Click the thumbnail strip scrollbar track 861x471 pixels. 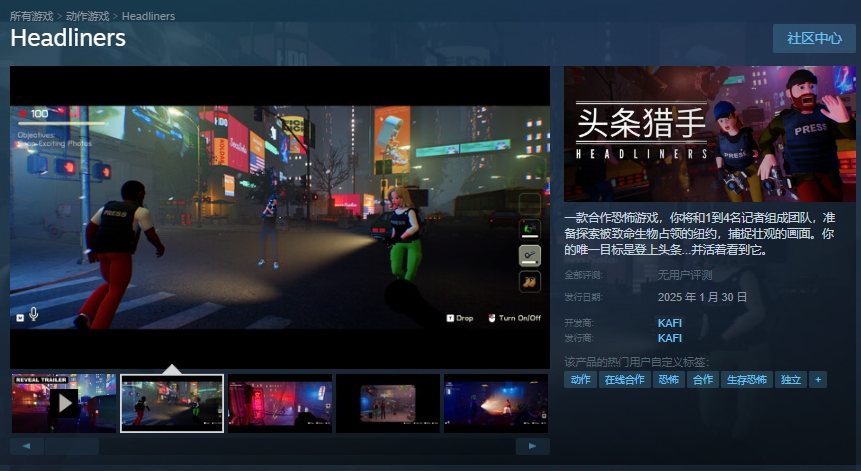pyautogui.click(x=280, y=446)
